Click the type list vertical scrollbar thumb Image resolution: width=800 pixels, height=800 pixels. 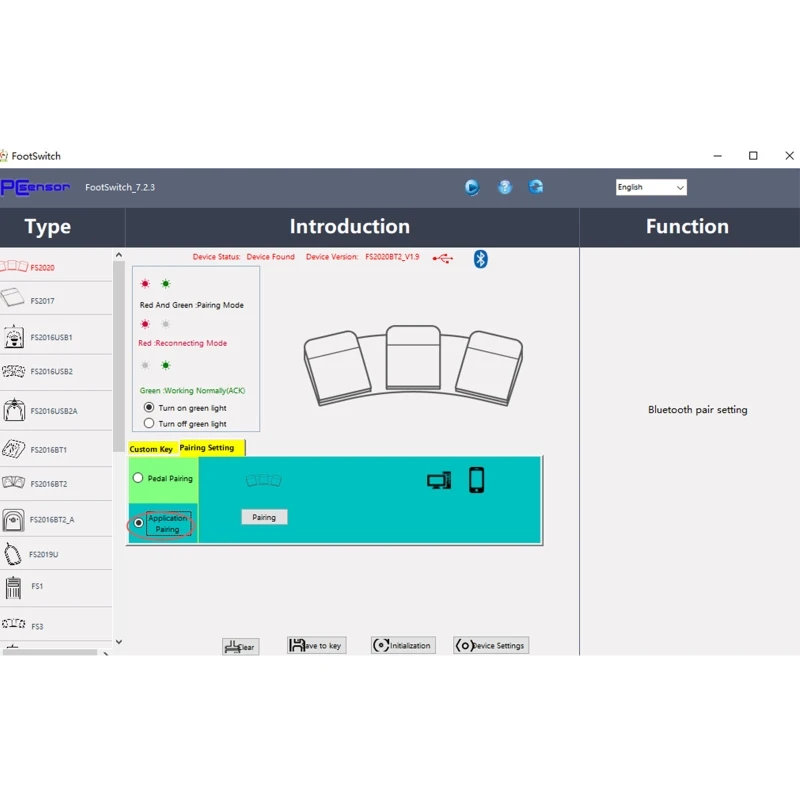click(119, 356)
